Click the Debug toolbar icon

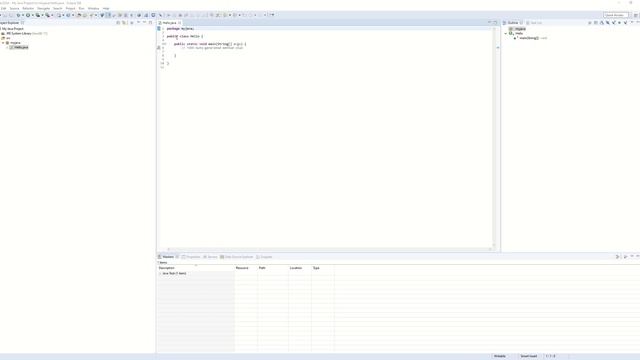click(18, 15)
